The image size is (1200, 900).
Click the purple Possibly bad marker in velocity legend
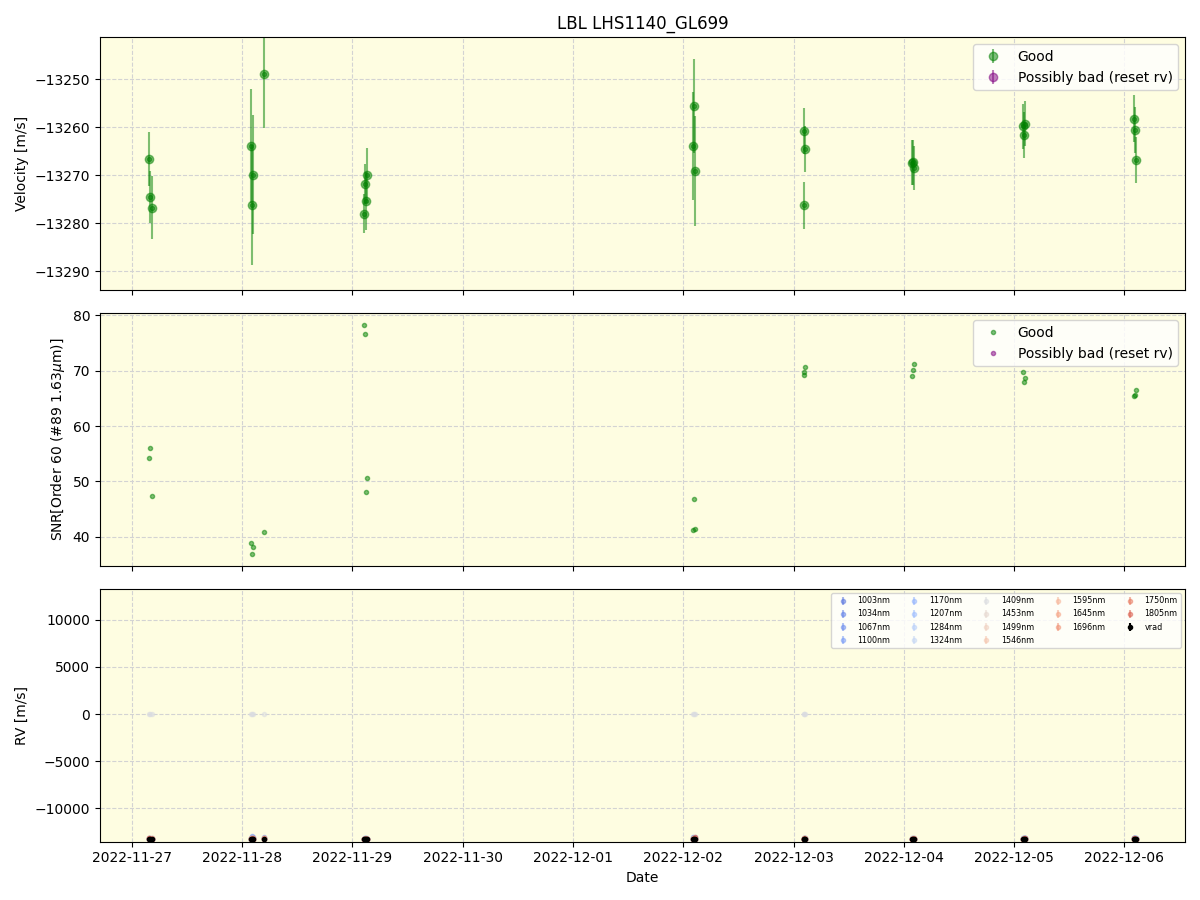(993, 77)
